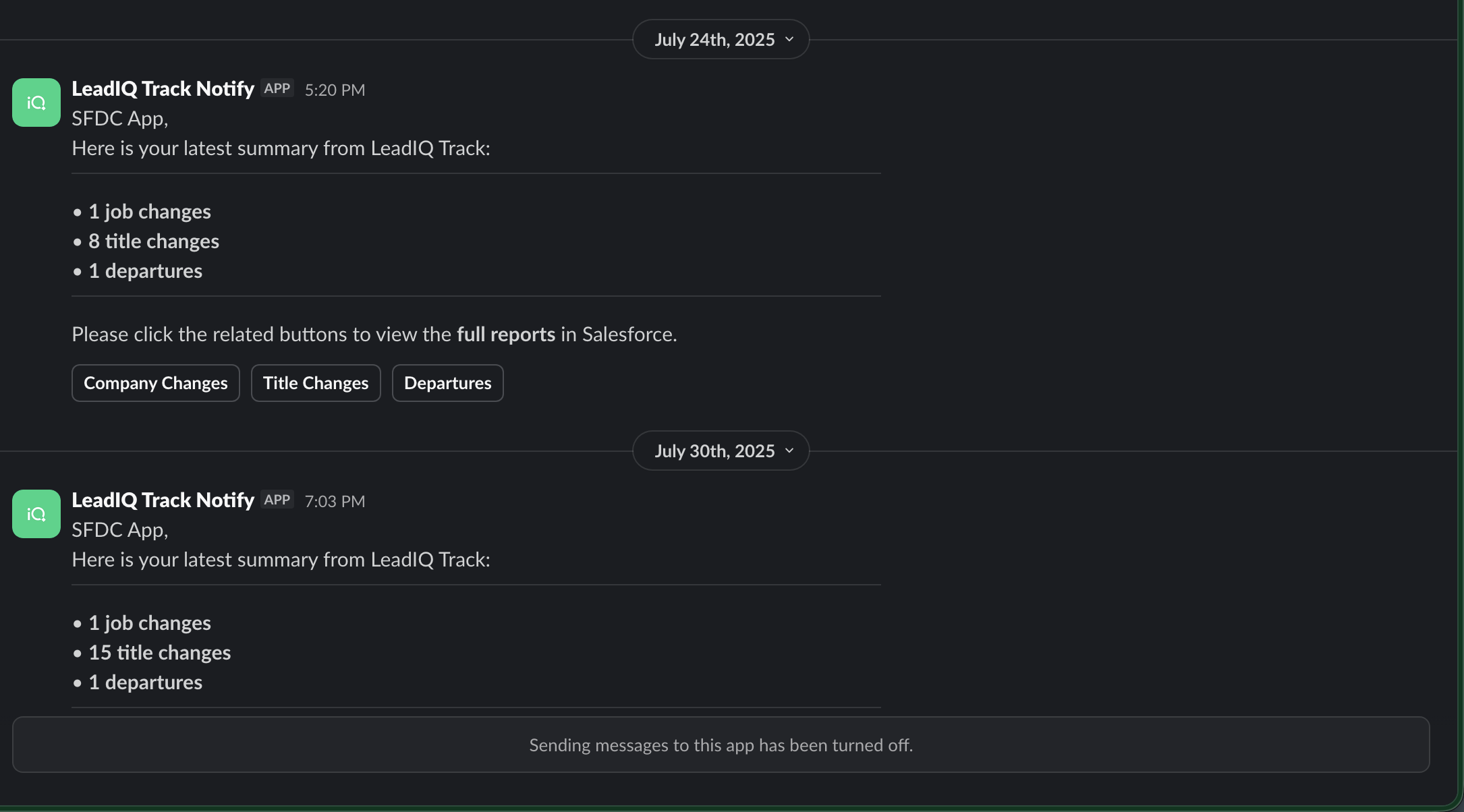Viewport: 1464px width, 812px height.
Task: Click the second LeadIQ Track Notify name link
Action: click(x=163, y=499)
